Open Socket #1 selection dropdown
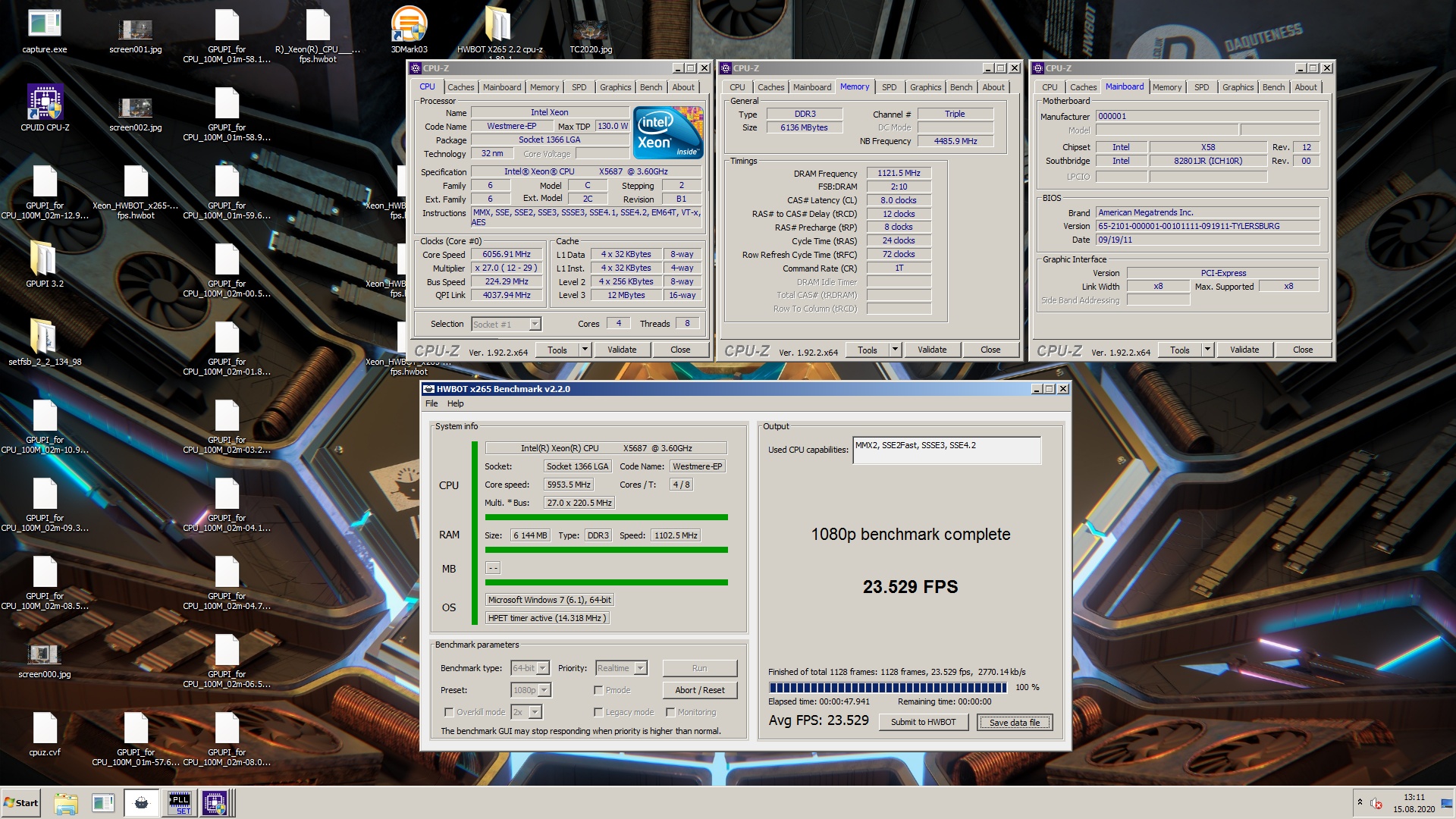 [507, 324]
